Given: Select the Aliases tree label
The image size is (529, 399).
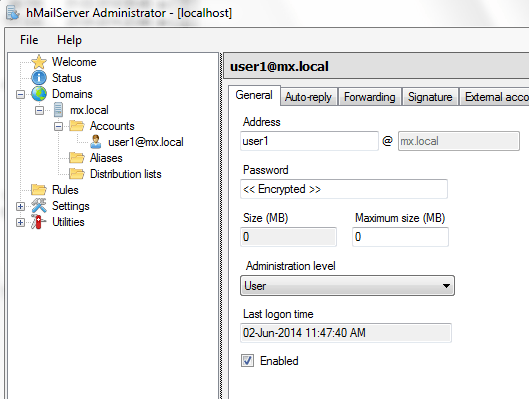Looking at the screenshot, I should (x=106, y=158).
